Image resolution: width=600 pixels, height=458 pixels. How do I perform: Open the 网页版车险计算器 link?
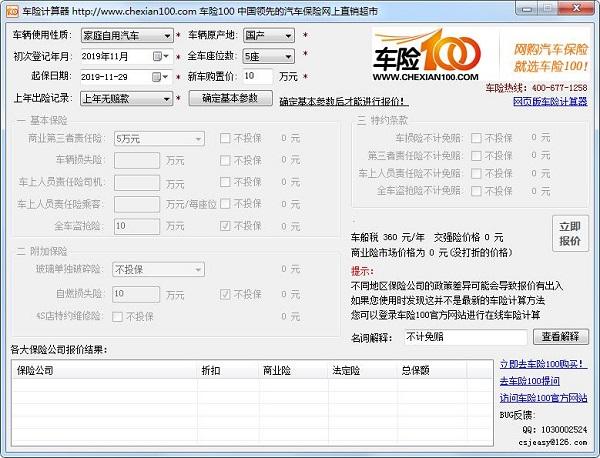[550, 101]
